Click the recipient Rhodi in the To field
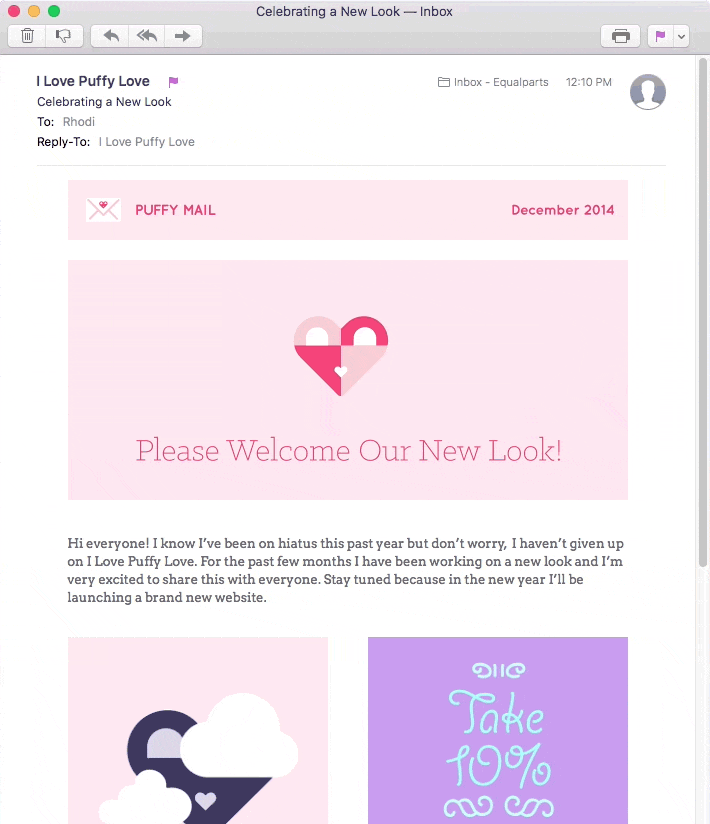Screen dimensions: 710x824 click(79, 122)
